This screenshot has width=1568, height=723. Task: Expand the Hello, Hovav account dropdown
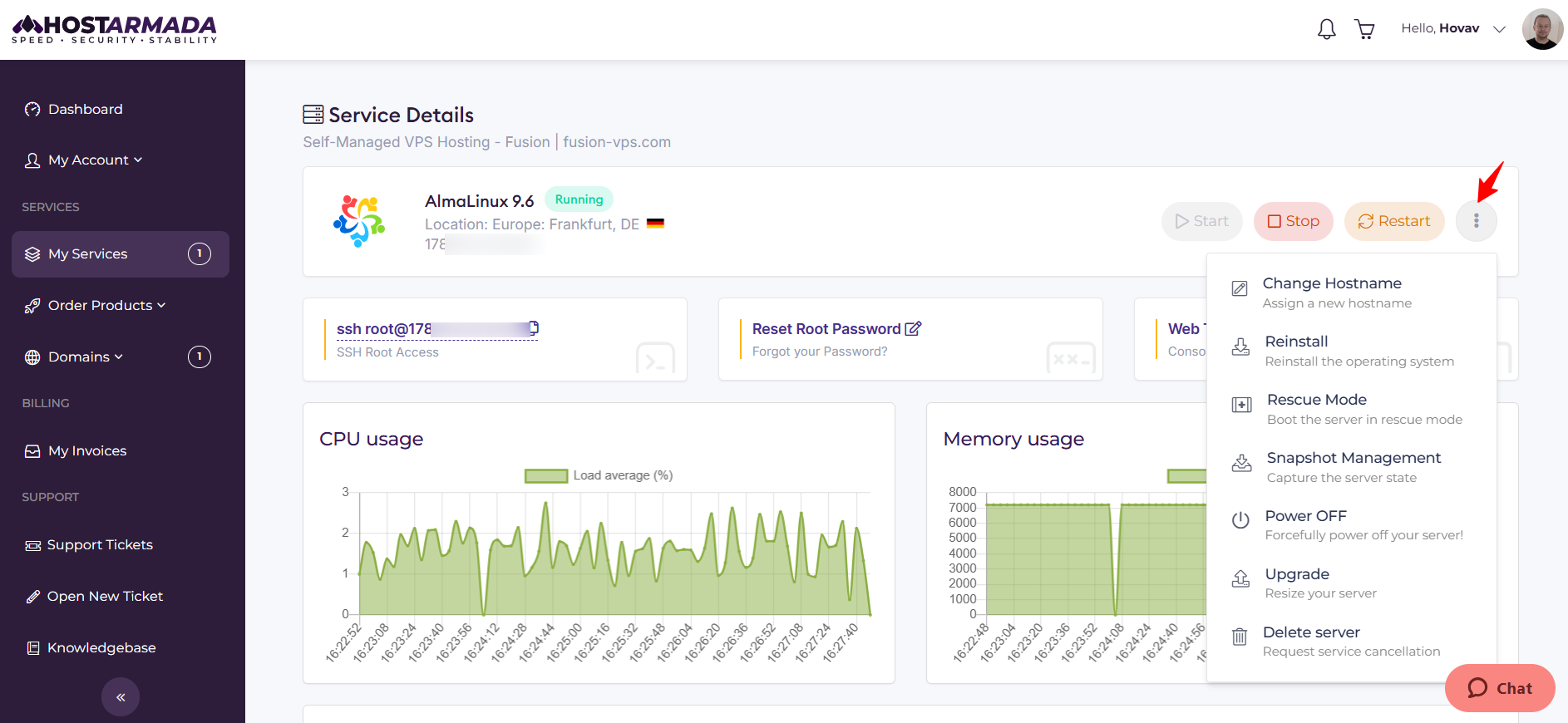1453,28
